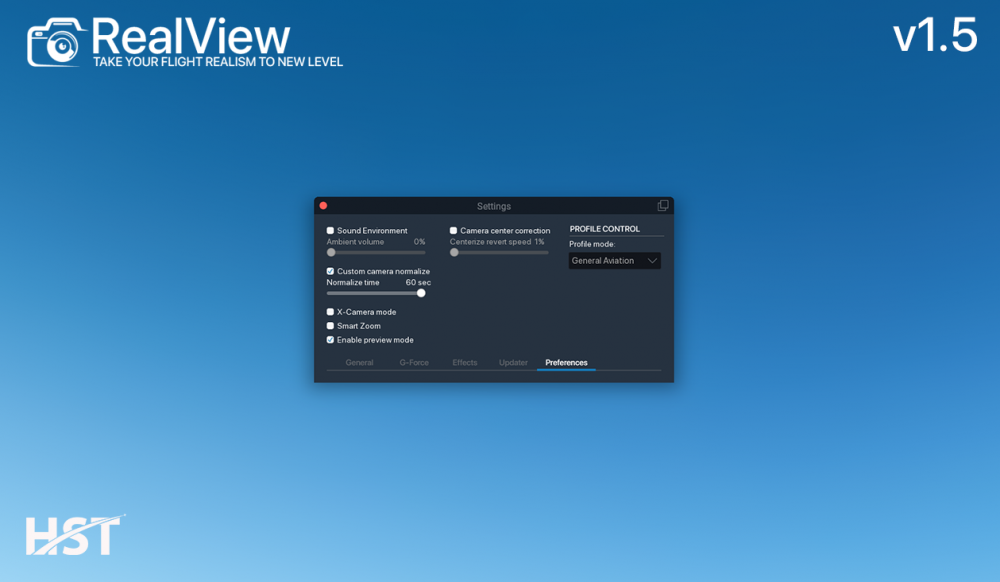Click the 'Settings' title text
The height and width of the screenshot is (582, 1000).
point(494,207)
